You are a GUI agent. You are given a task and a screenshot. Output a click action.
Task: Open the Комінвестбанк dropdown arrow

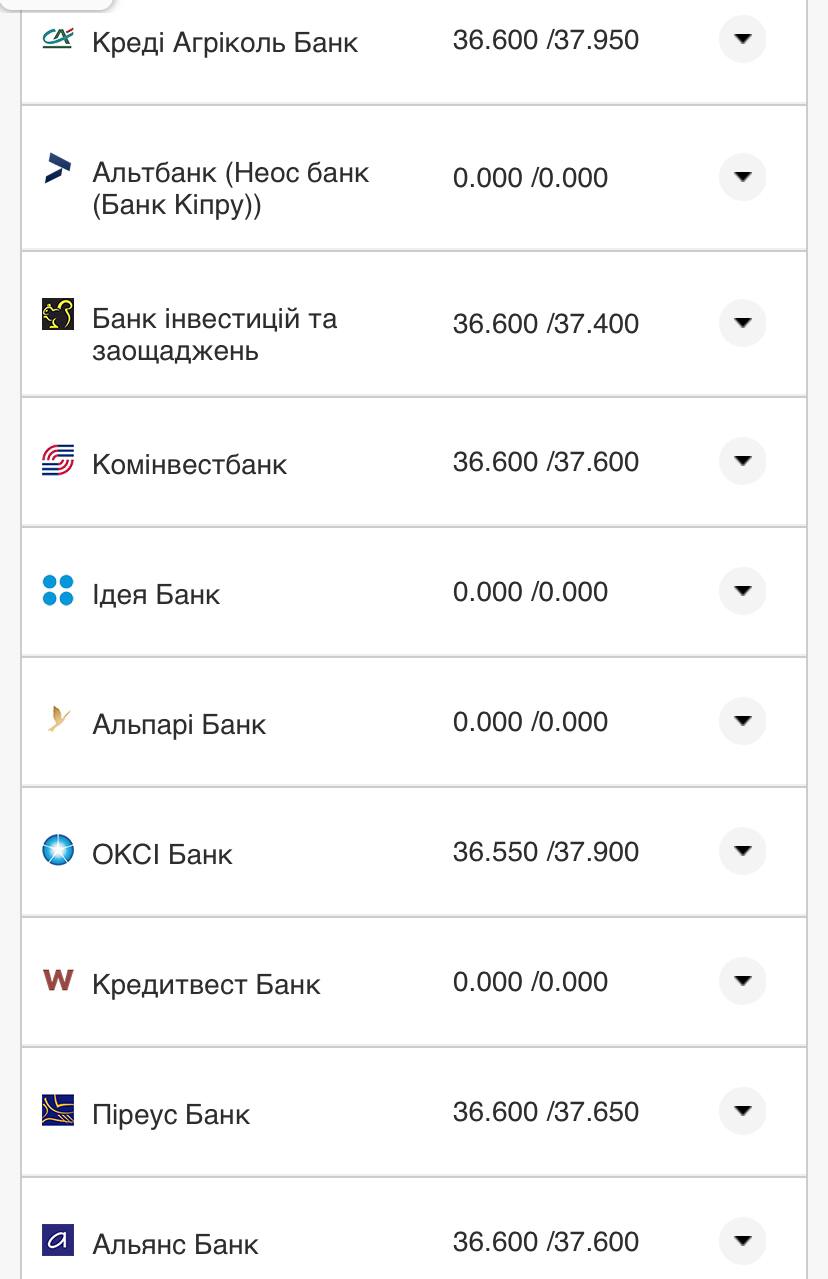click(x=742, y=461)
